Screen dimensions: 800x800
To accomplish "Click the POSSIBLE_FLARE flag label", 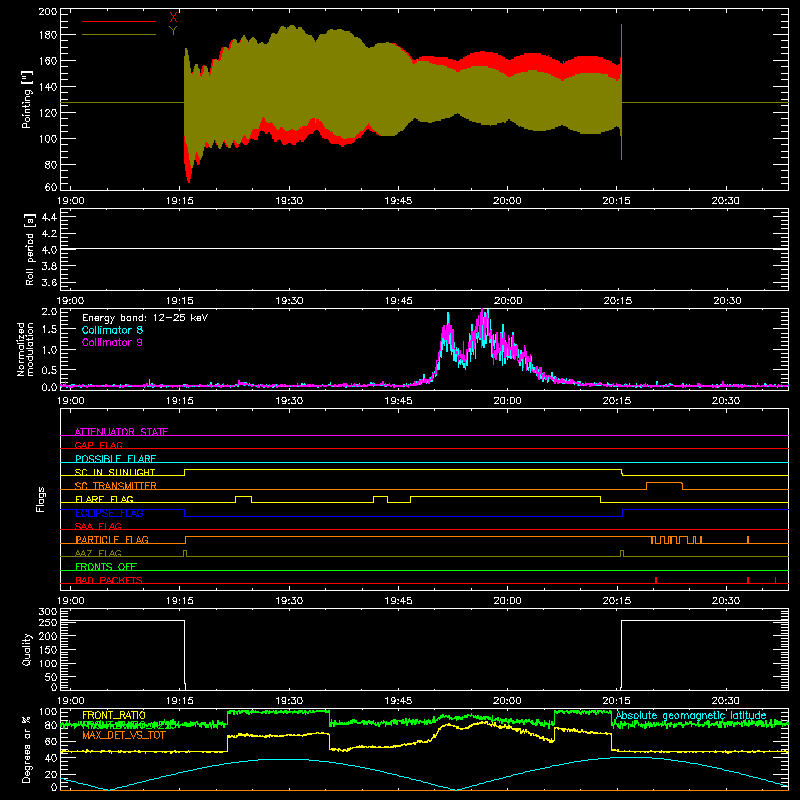I will pos(115,459).
